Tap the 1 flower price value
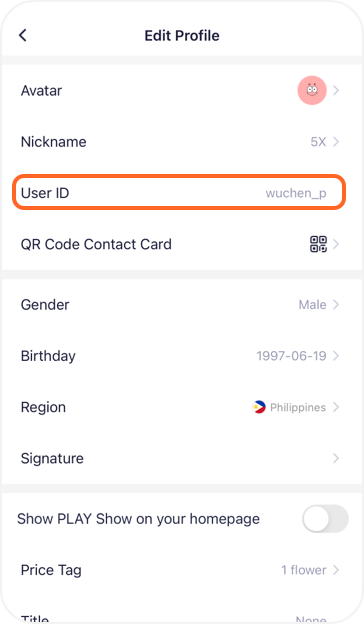Viewport: 364px width, 624px height. click(x=304, y=570)
